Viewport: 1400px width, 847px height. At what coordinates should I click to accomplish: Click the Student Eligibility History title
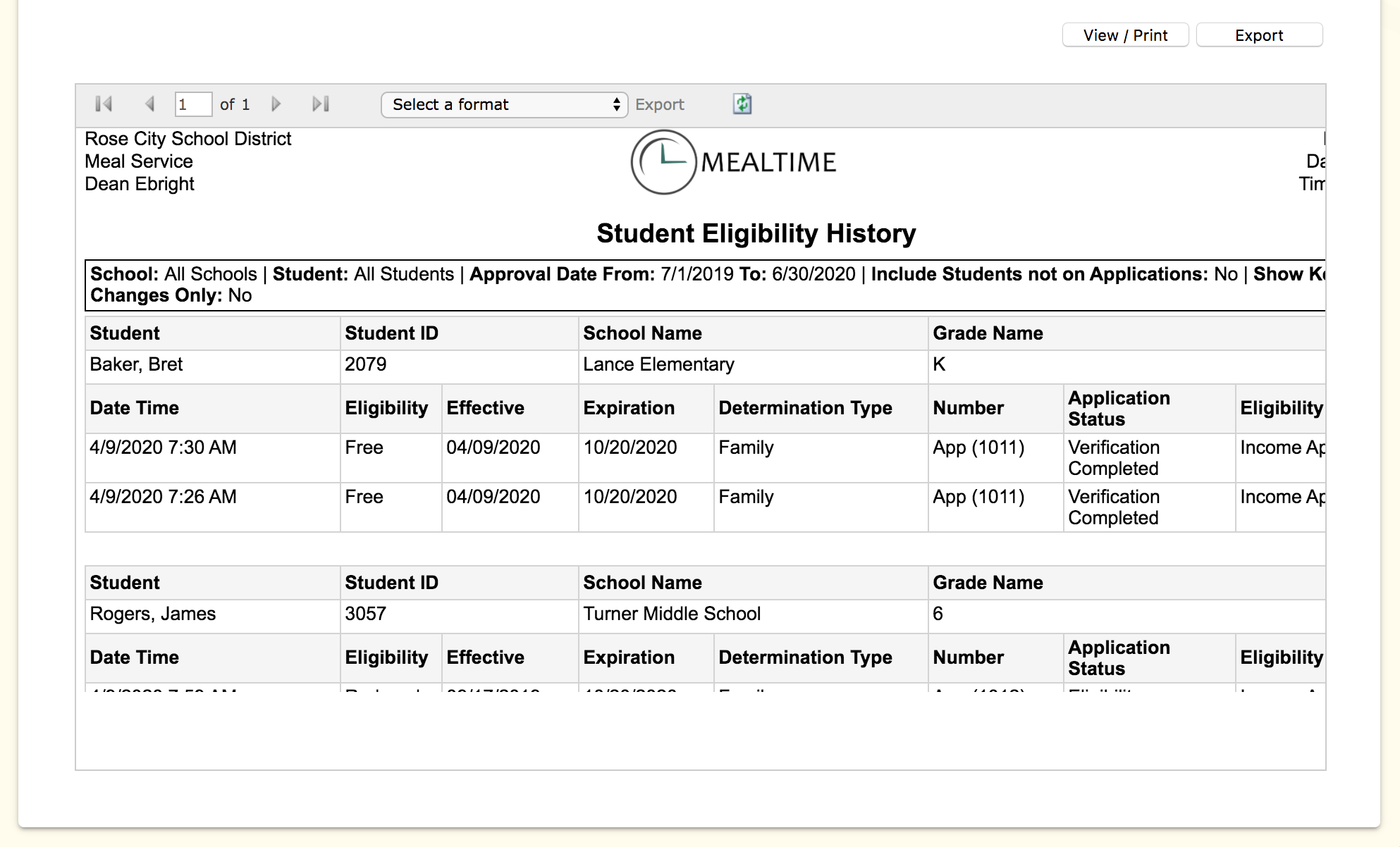756,233
